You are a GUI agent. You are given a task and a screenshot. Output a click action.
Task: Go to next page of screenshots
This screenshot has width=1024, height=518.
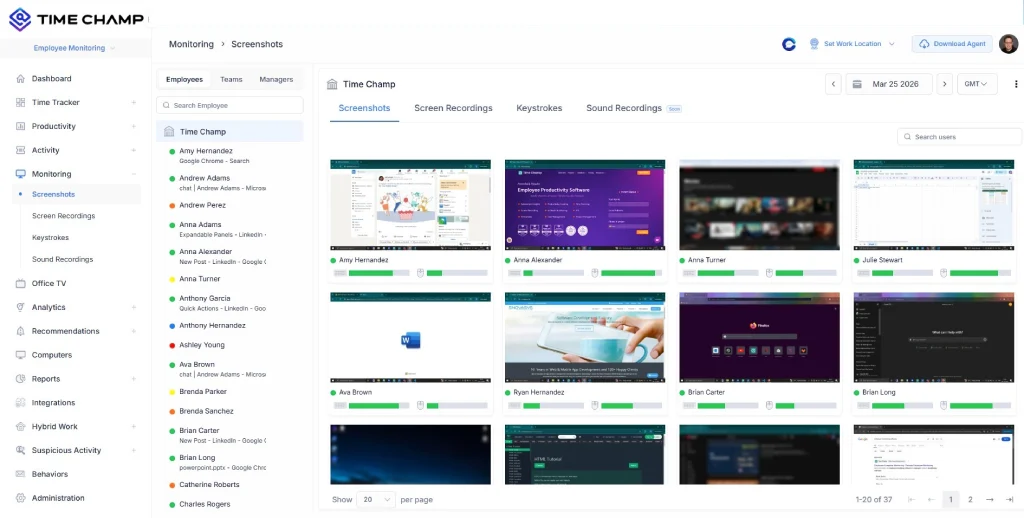(x=989, y=499)
